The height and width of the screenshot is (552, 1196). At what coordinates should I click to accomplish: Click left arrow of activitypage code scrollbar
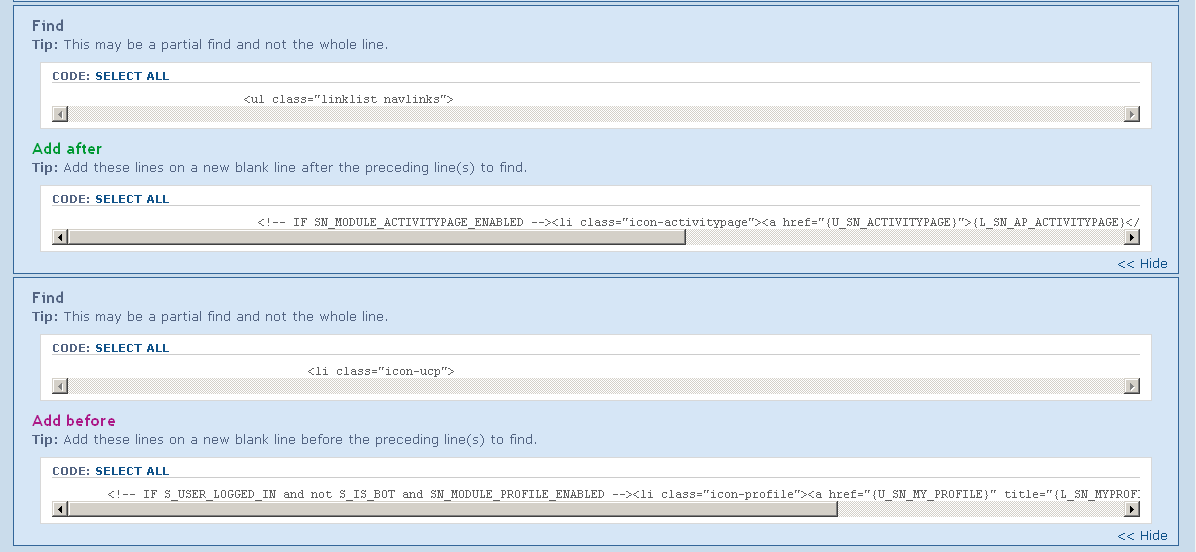click(60, 237)
